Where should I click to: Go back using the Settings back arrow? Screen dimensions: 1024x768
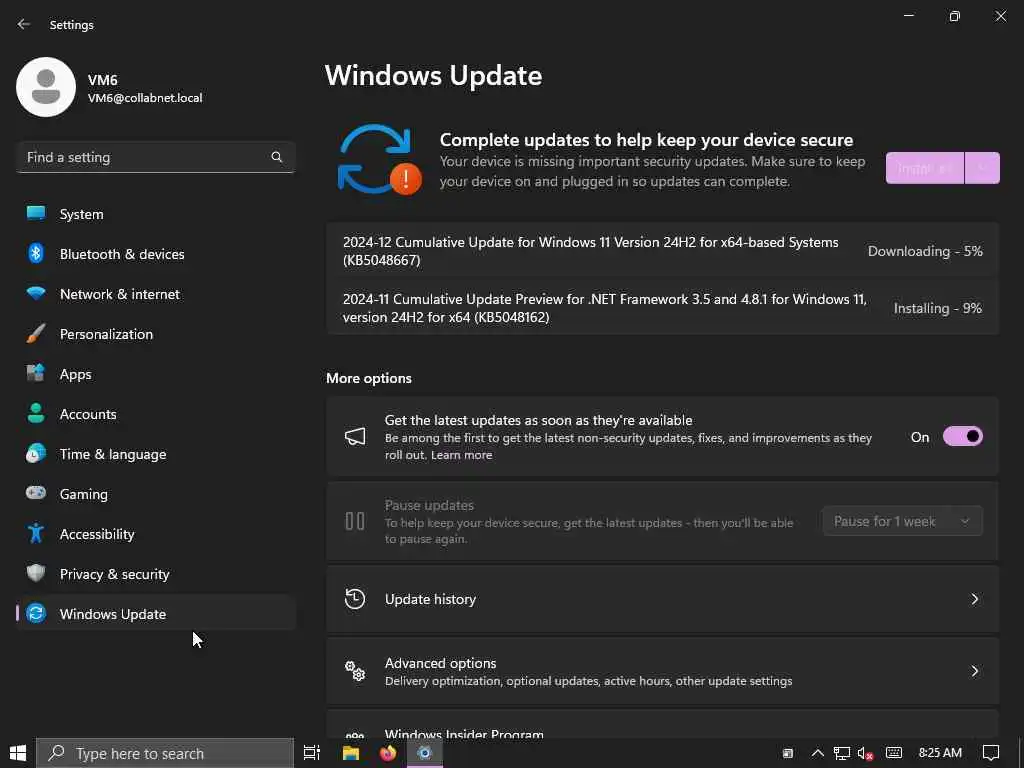point(24,24)
